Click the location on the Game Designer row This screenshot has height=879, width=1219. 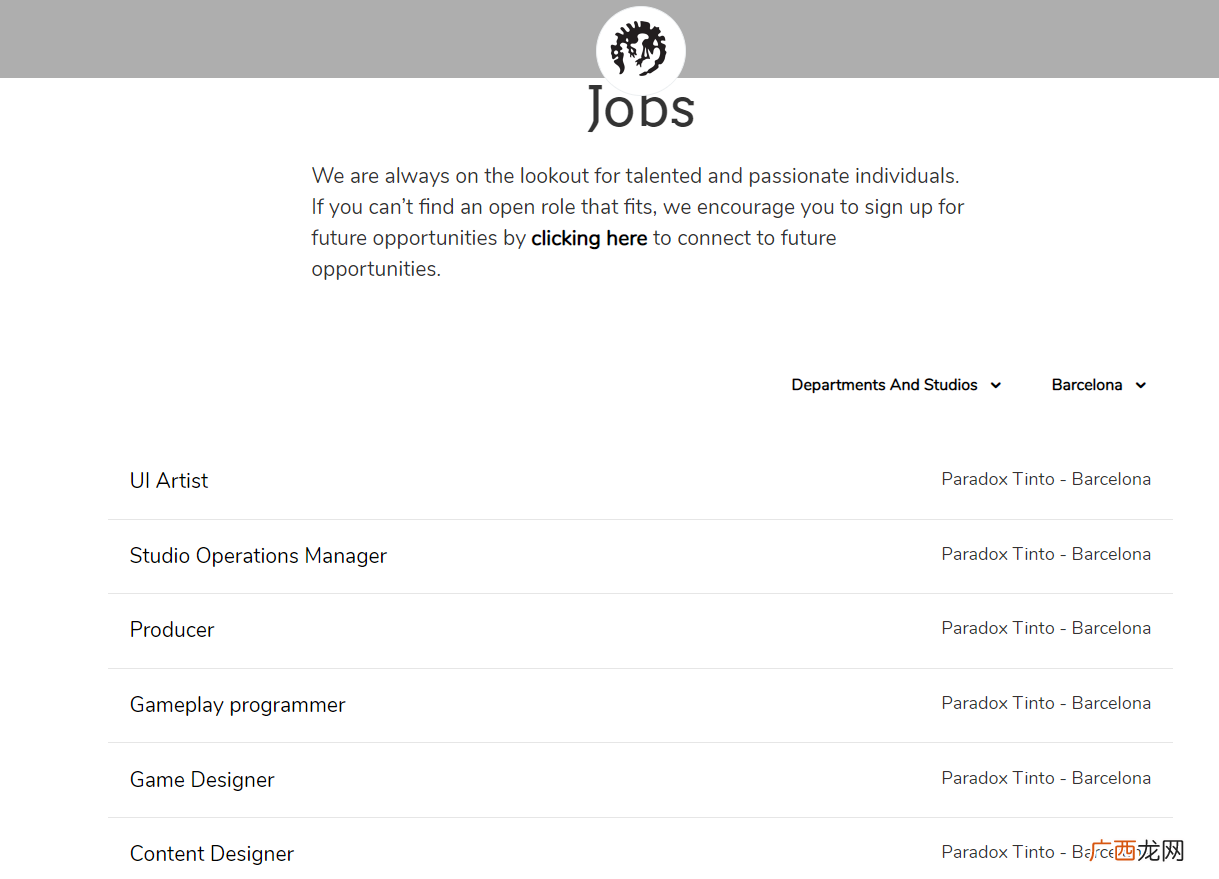[1046, 778]
